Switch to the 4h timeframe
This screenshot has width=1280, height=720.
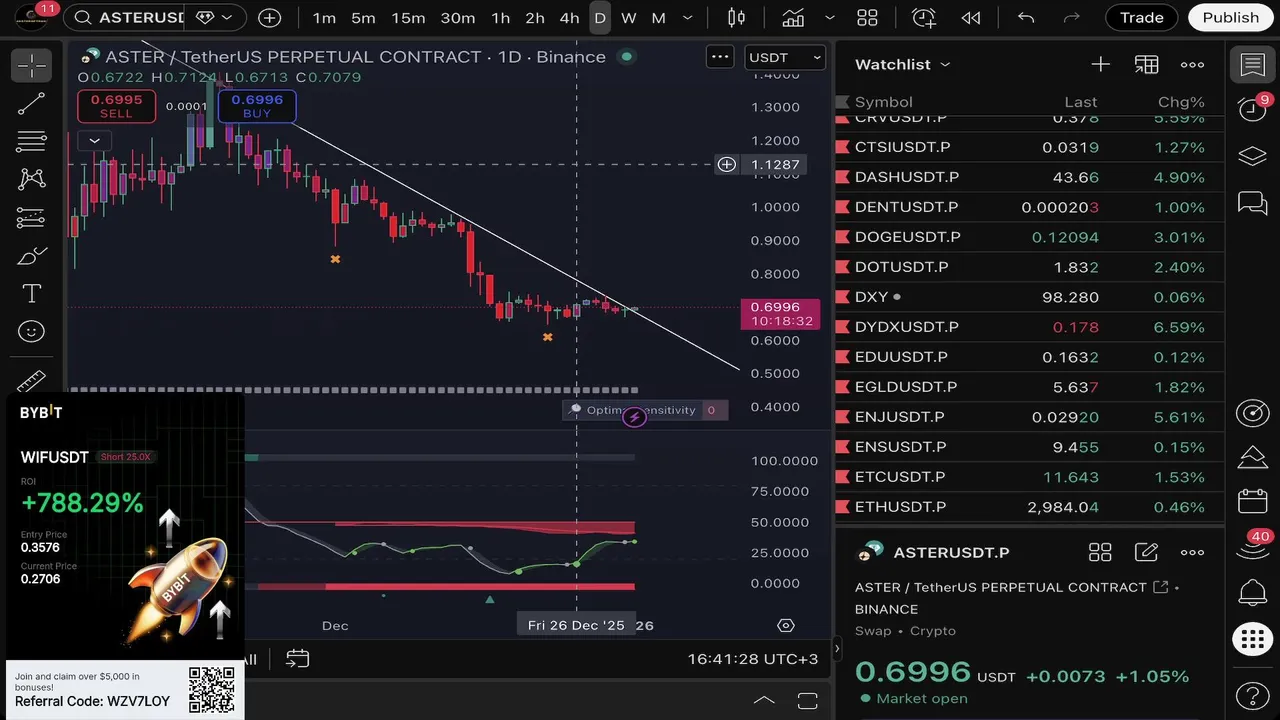pos(569,18)
